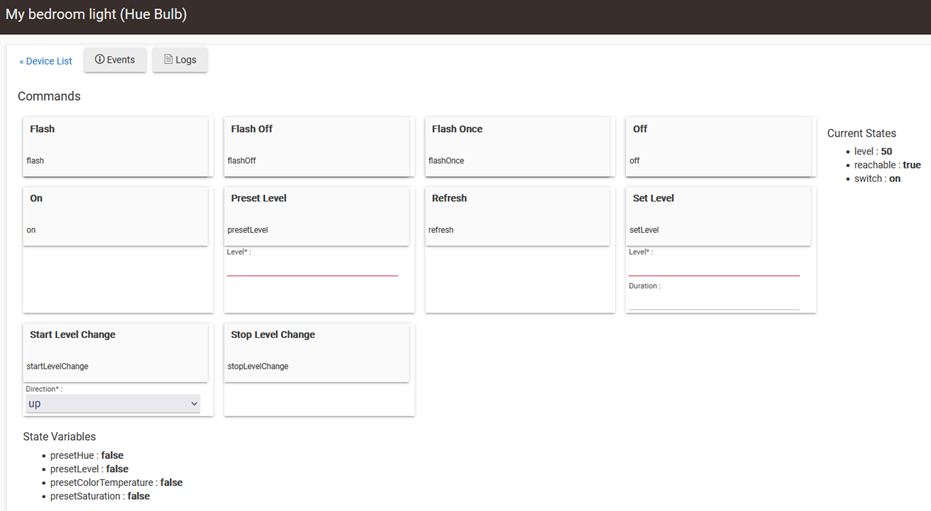931x511 pixels.
Task: Start the Start Level Change command
Action: pos(116,350)
